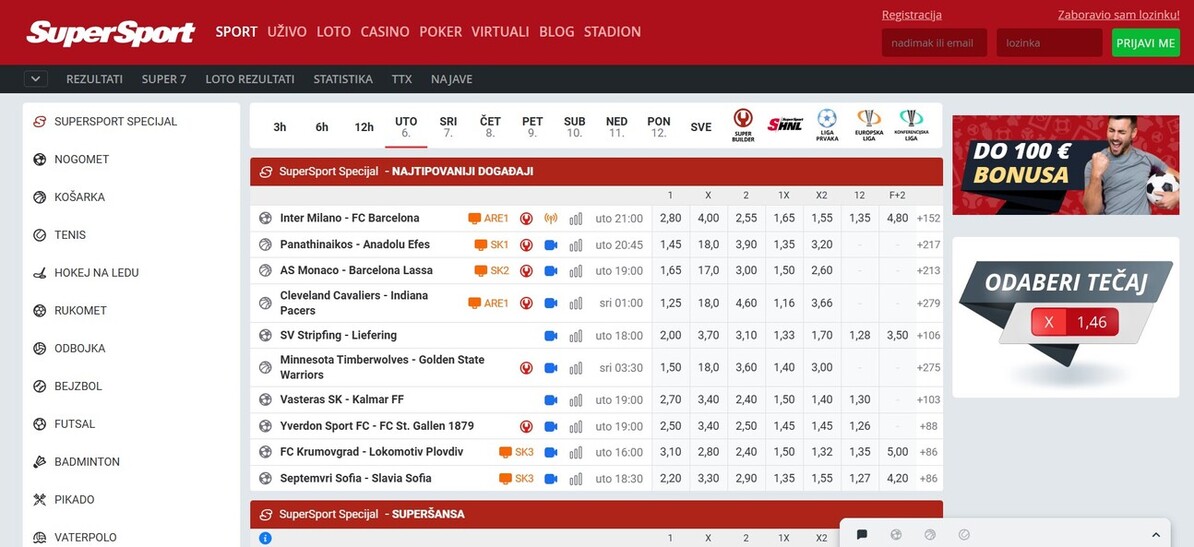
Task: Click the Super Builder icon for Minnesota Timberwolves row
Action: (525, 368)
